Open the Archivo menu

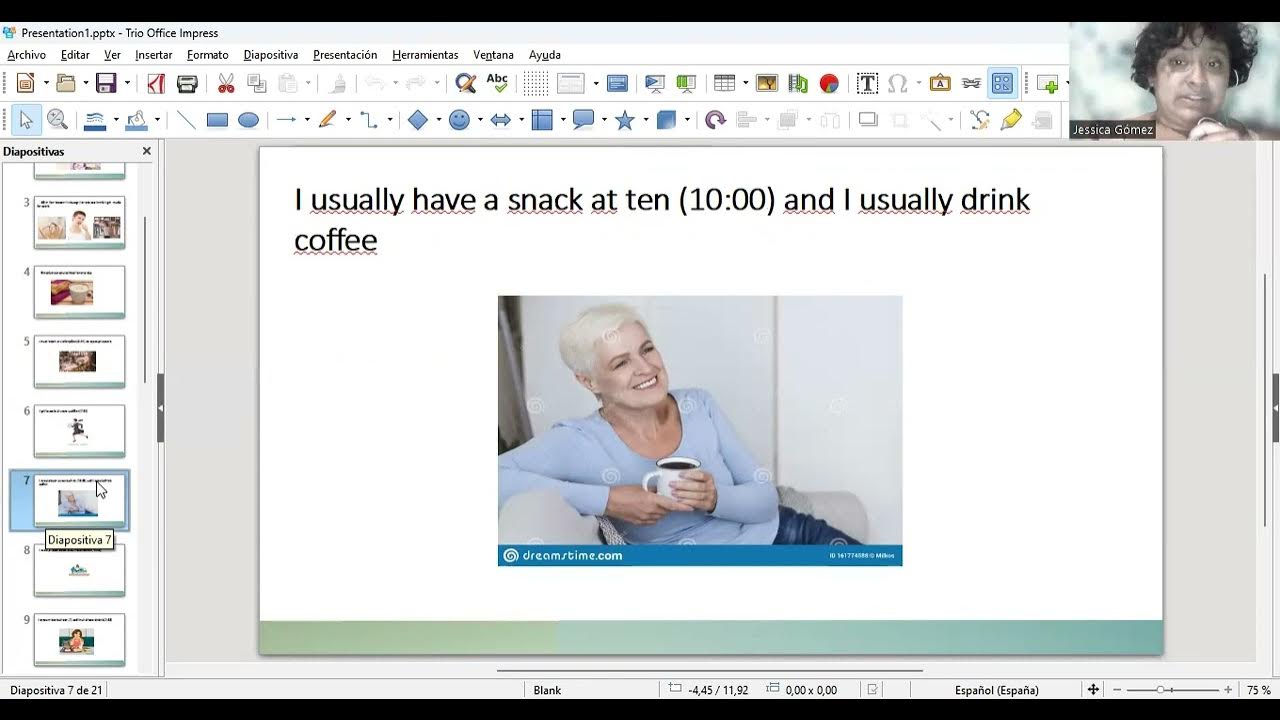[27, 55]
